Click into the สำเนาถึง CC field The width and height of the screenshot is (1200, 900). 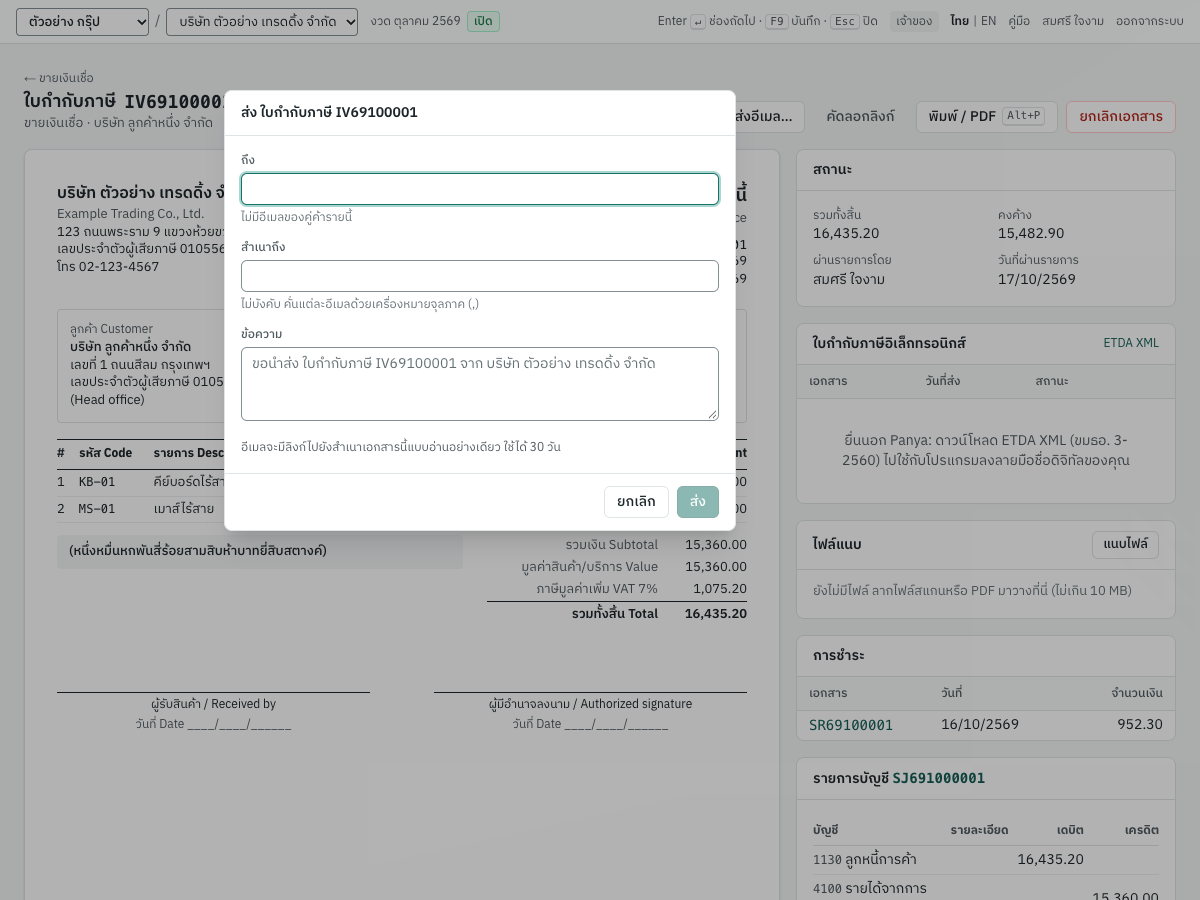click(x=480, y=276)
